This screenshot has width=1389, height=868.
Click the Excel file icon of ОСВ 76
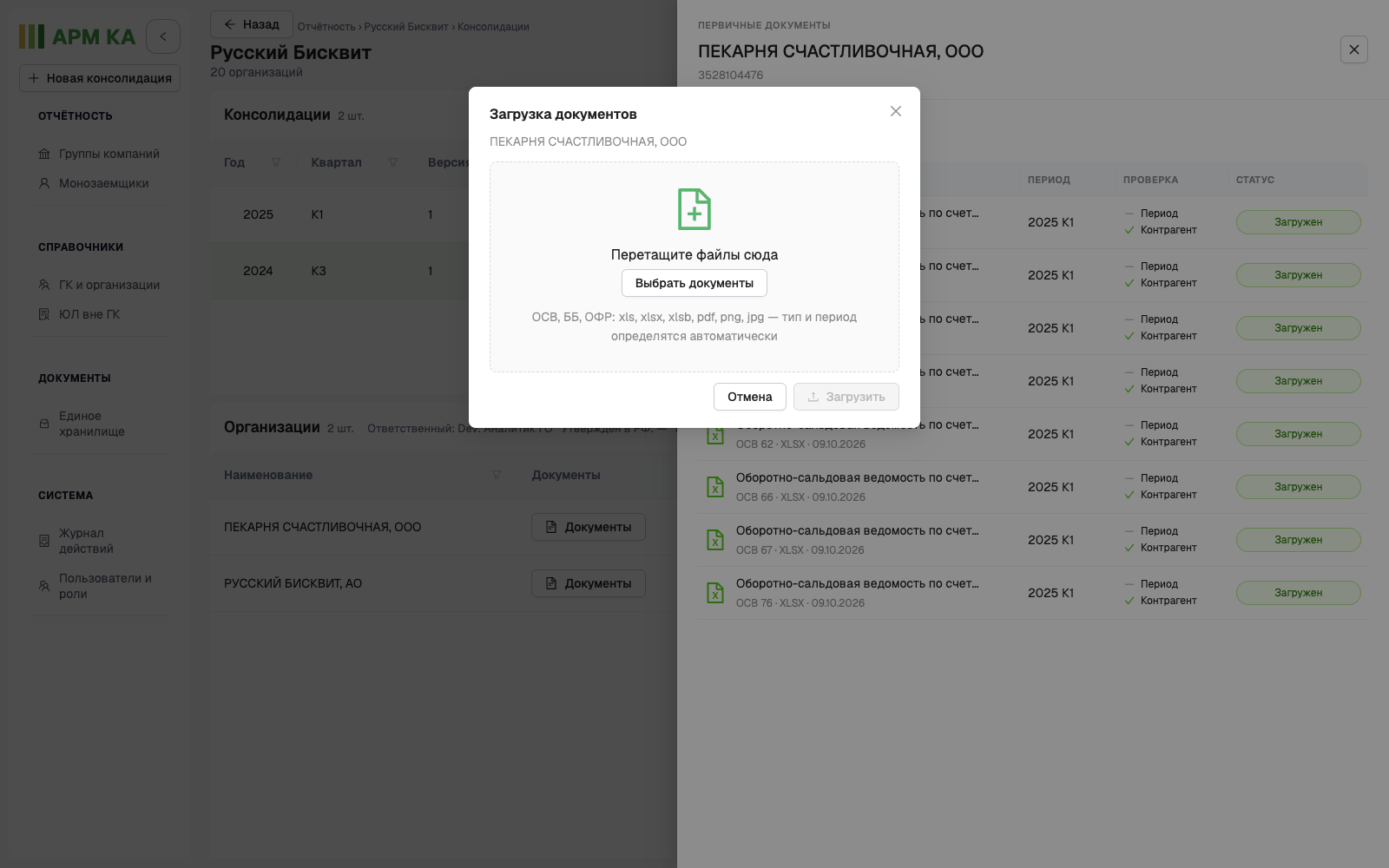point(715,593)
